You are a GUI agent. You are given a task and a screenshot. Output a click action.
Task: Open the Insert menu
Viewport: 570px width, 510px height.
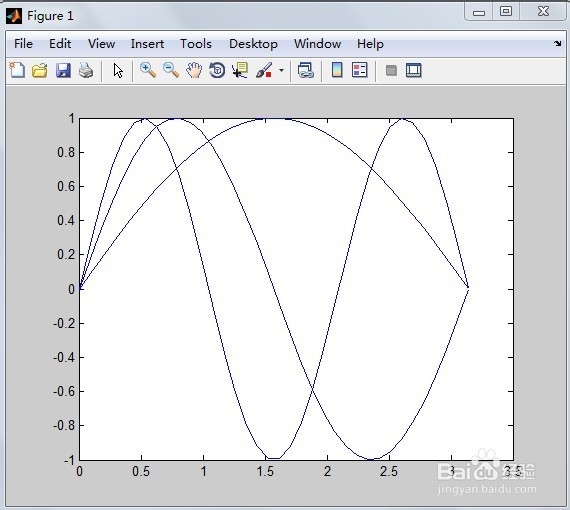point(147,44)
